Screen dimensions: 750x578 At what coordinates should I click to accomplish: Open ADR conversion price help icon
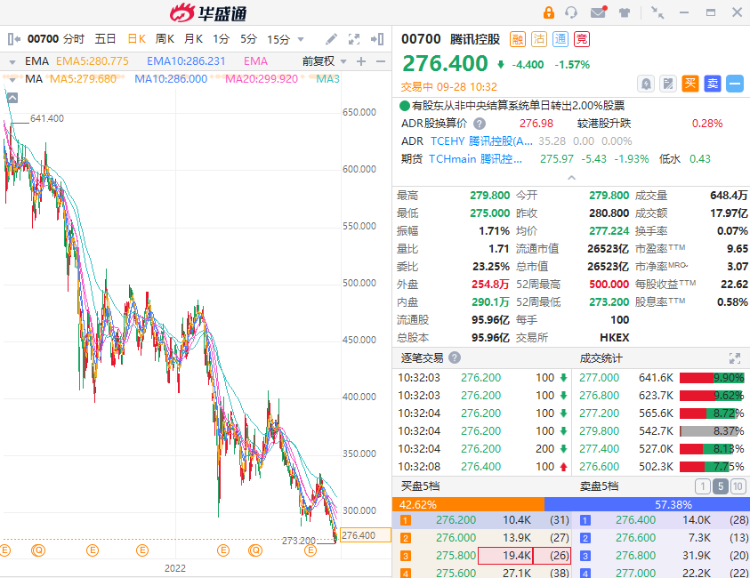click(479, 124)
